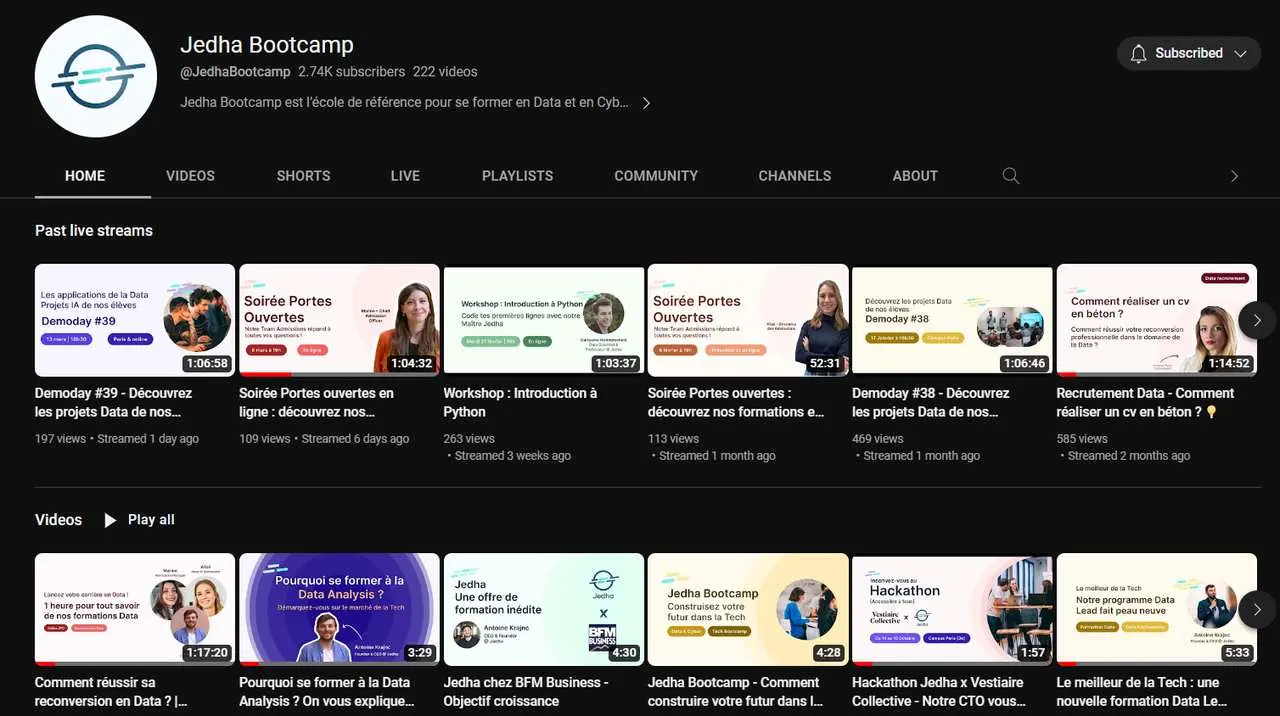
Task: Open title Recrutement Data - Comment réaliser un cv
Action: (1145, 402)
